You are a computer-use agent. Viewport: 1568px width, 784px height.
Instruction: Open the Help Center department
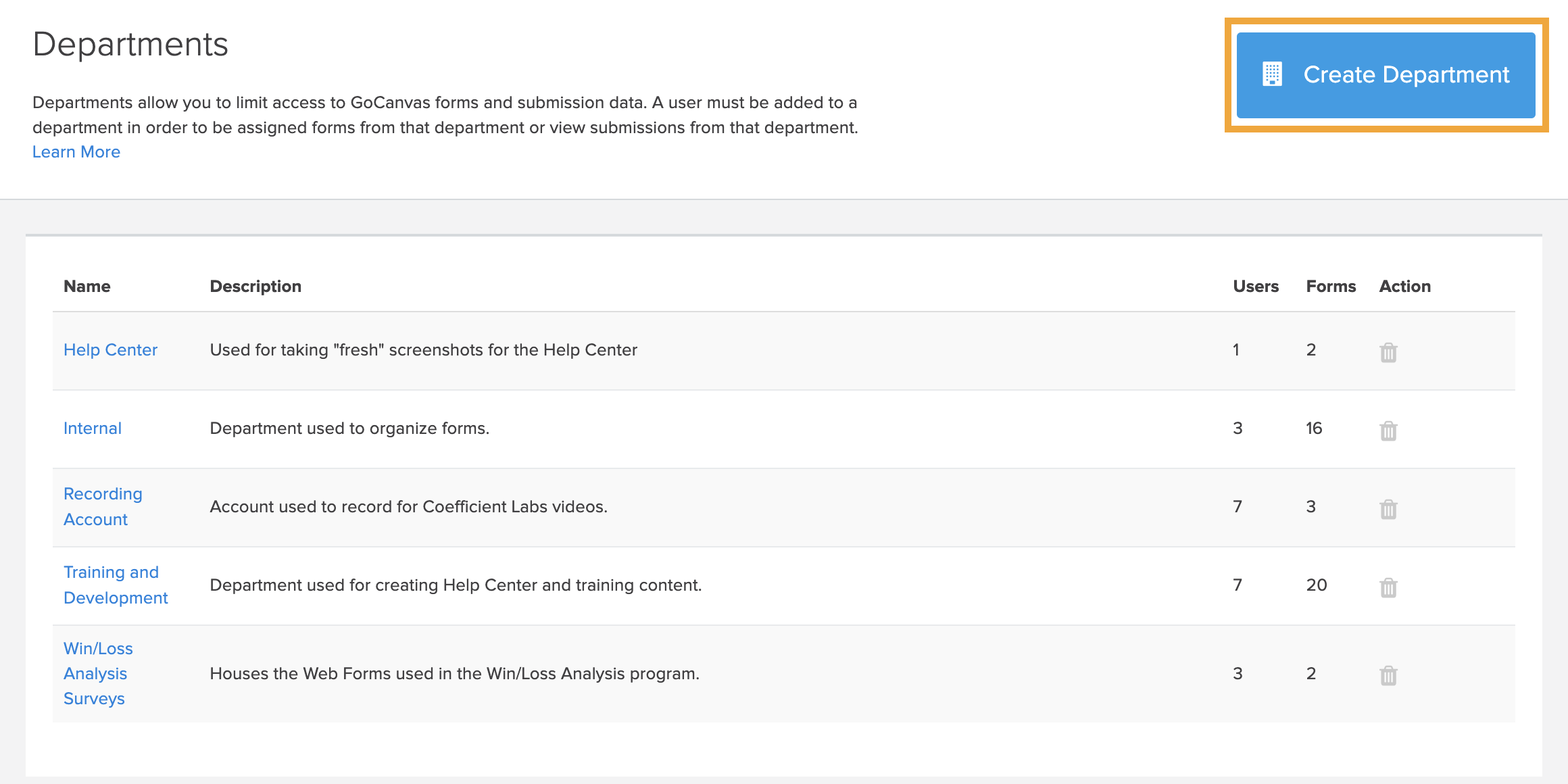(110, 350)
